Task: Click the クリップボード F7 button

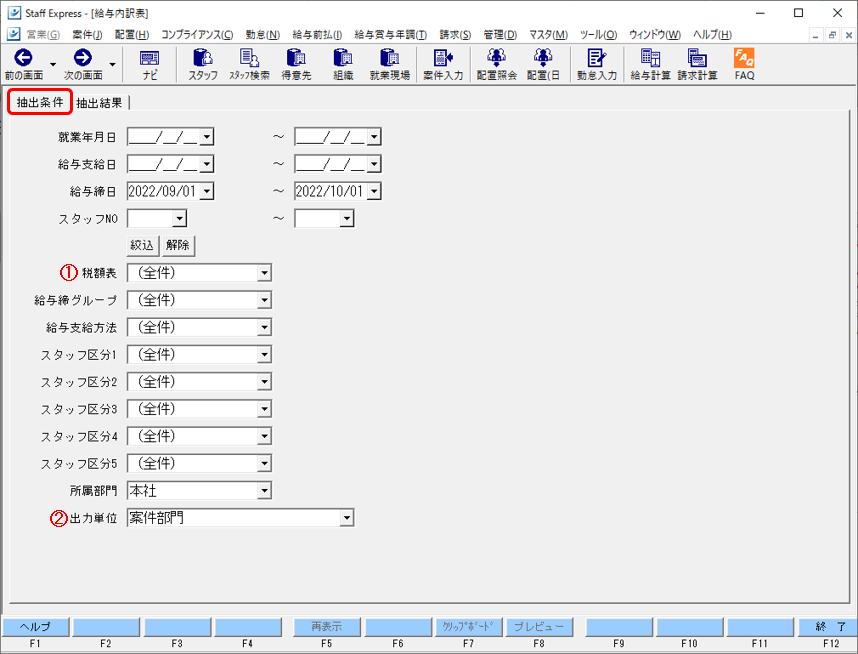Action: coord(468,627)
